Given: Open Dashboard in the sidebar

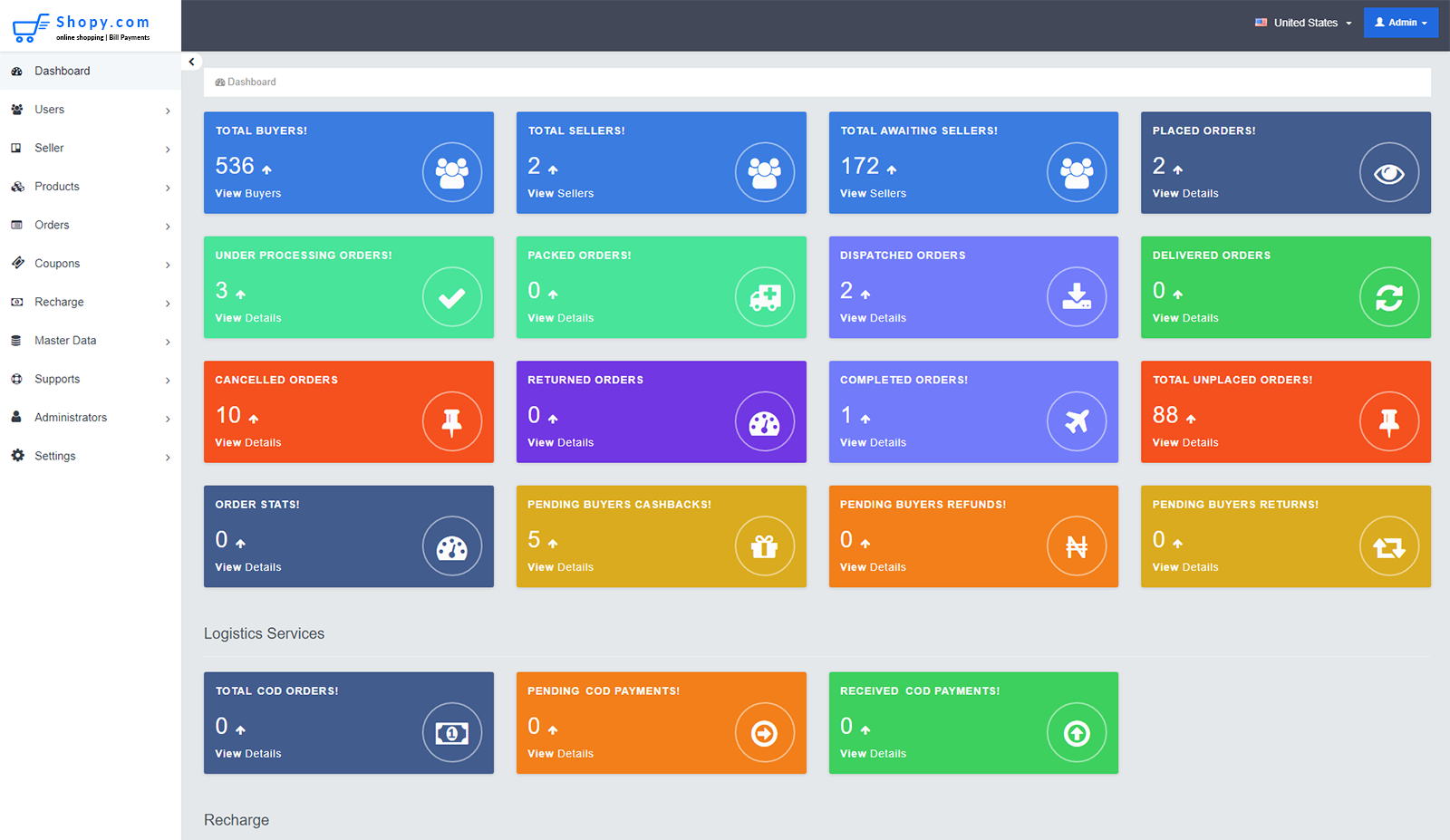Looking at the screenshot, I should pos(91,71).
